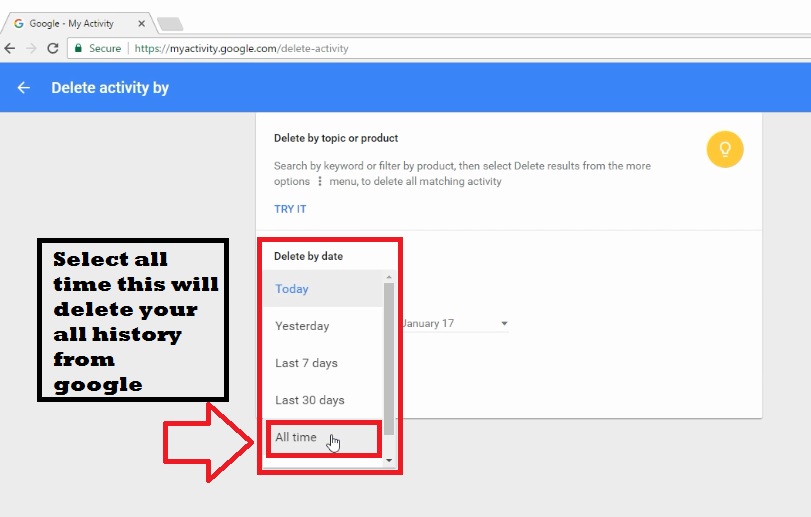
Task: Click the three-dot more options icon
Action: pyautogui.click(x=320, y=181)
